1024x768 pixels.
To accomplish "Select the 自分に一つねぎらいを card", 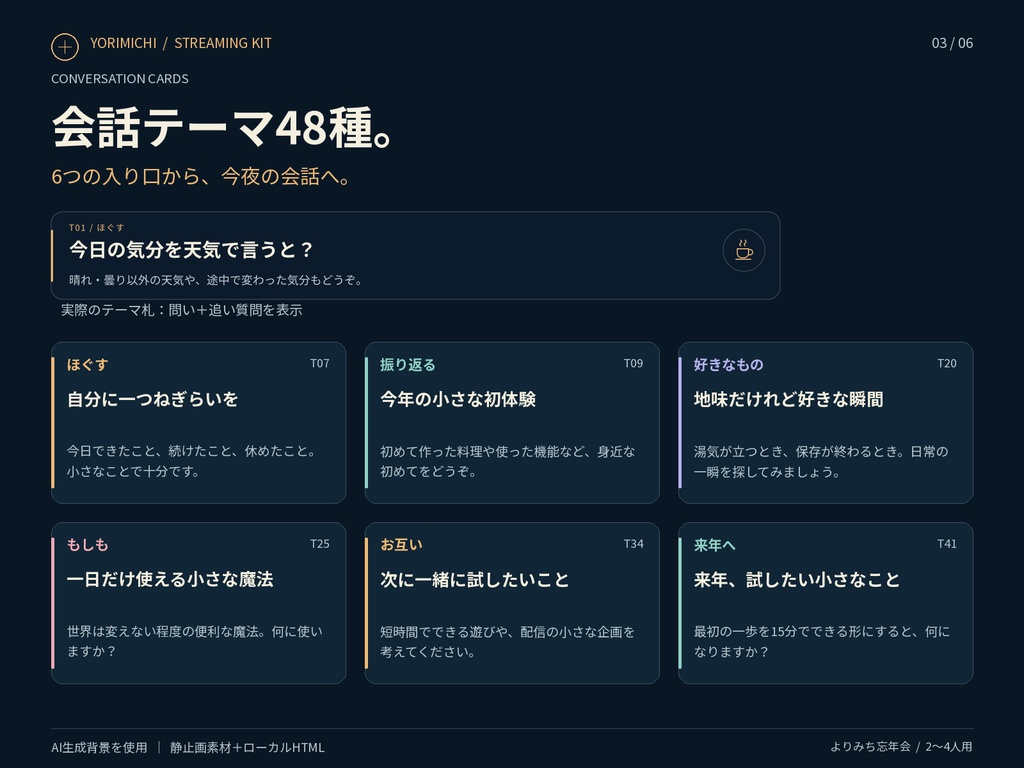I will click(199, 423).
